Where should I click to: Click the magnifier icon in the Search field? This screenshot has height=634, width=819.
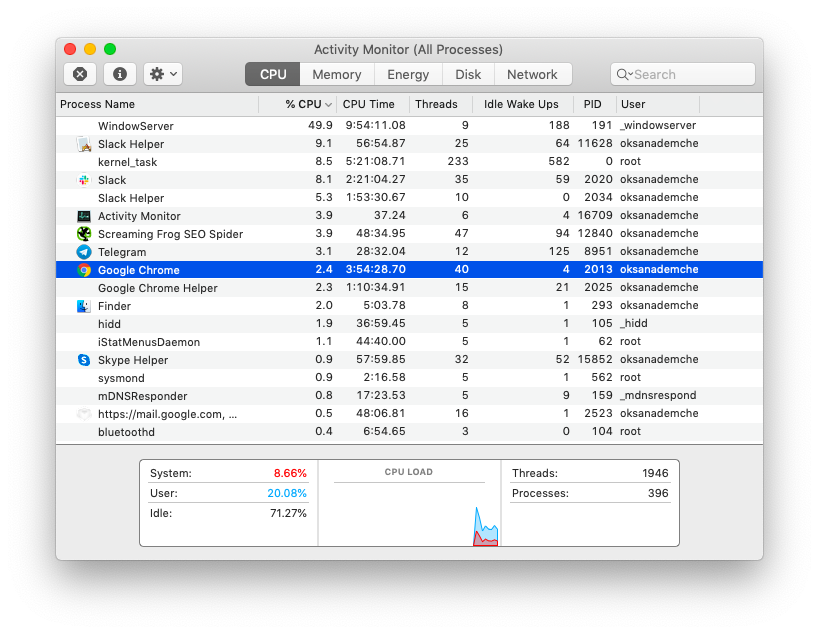(x=624, y=75)
